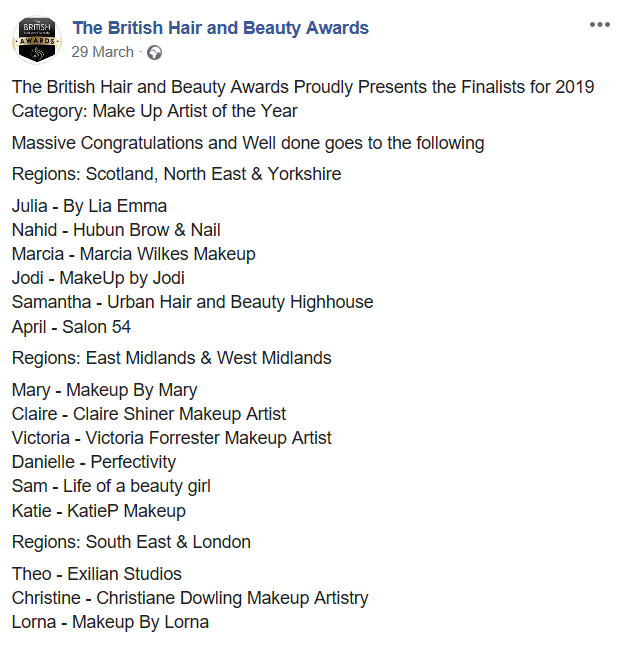Select the South East & London heading

click(x=131, y=542)
